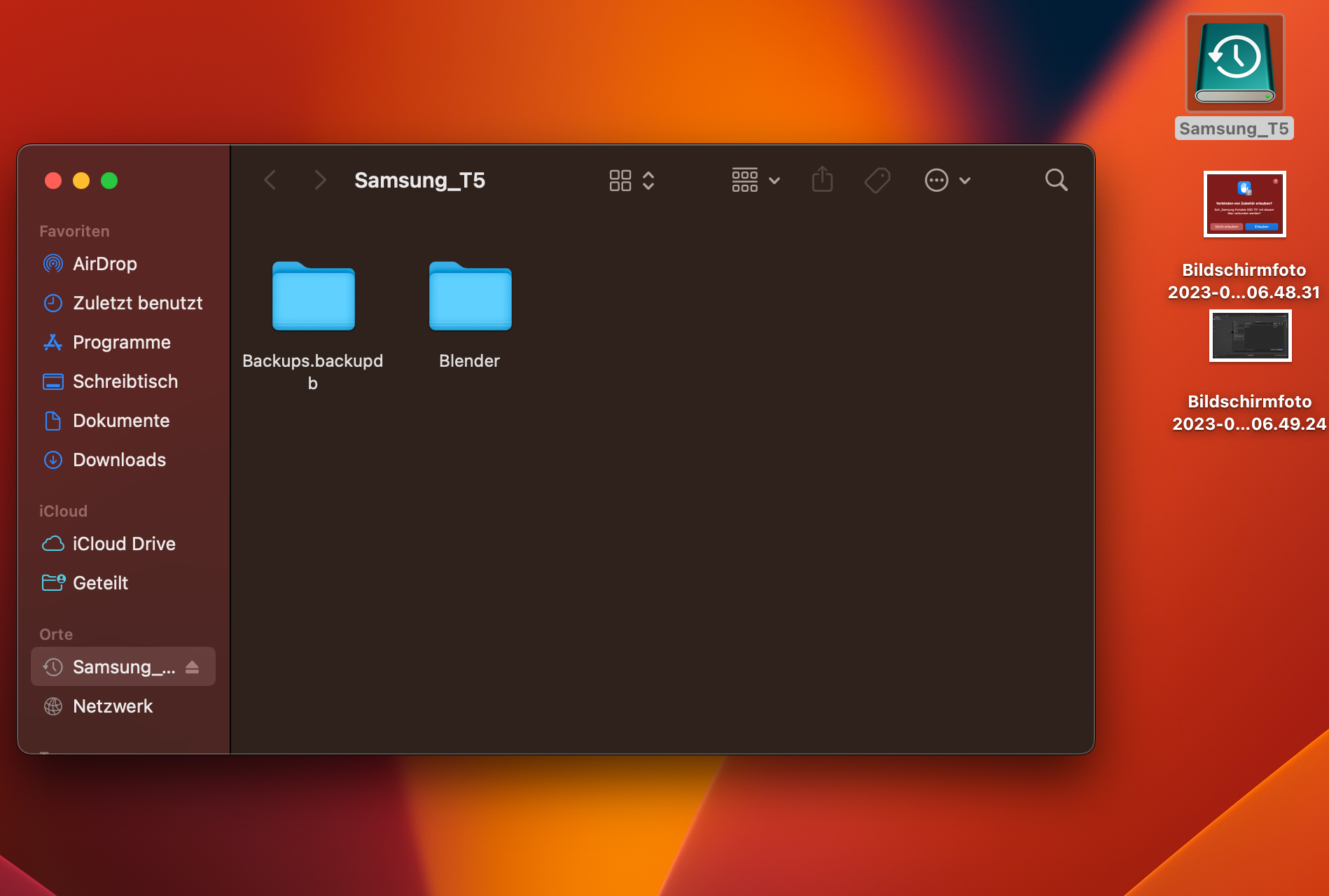Open the more actions ellipsis menu
This screenshot has height=896, width=1329.
point(947,180)
